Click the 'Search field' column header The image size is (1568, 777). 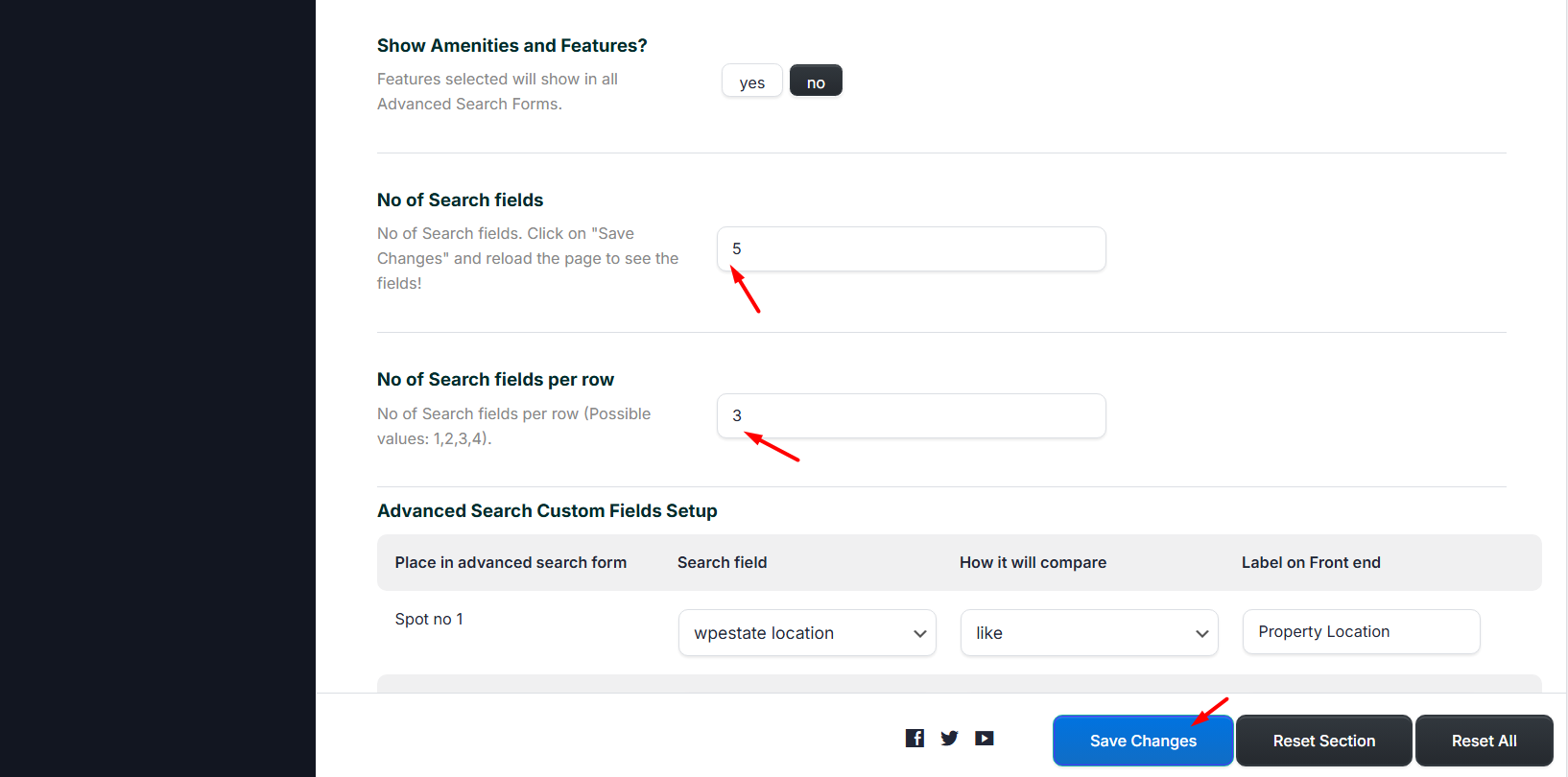pos(722,563)
